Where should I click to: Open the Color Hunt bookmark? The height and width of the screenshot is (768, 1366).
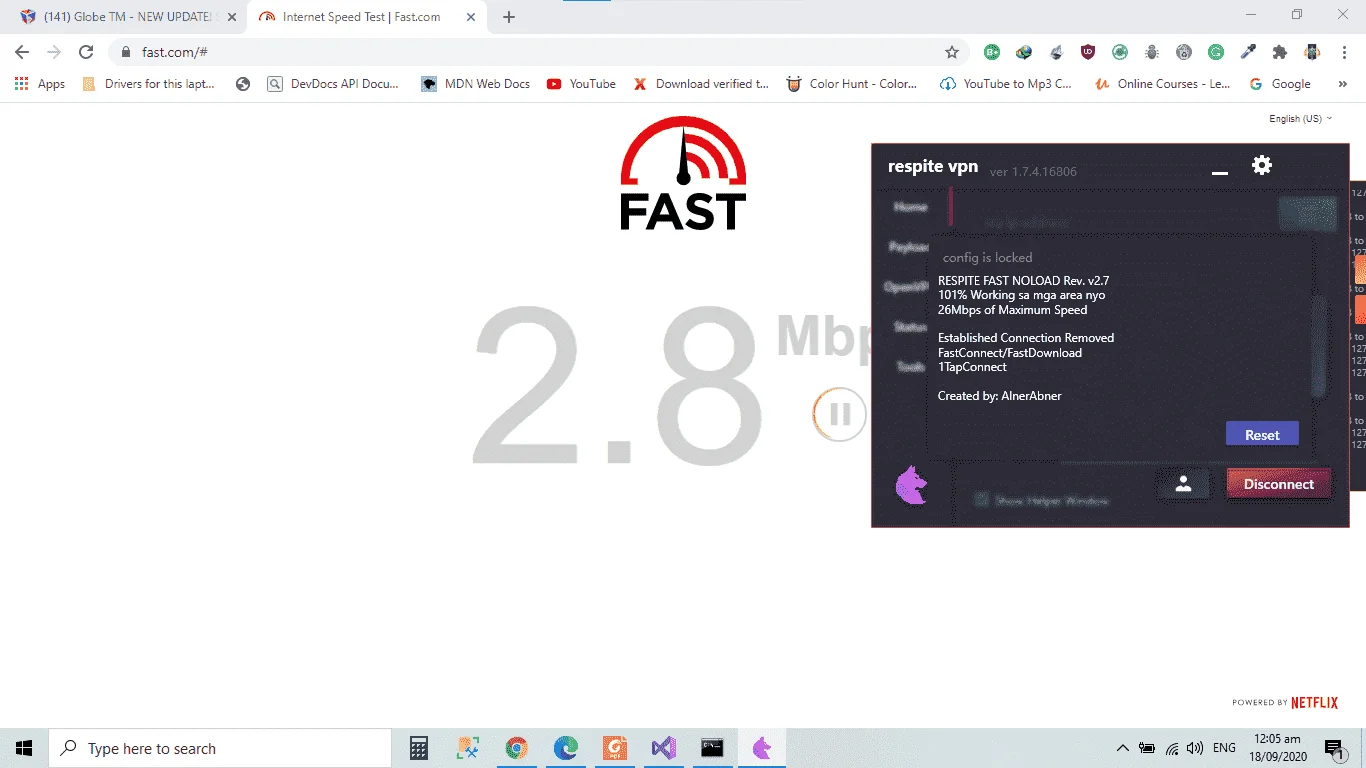point(852,84)
